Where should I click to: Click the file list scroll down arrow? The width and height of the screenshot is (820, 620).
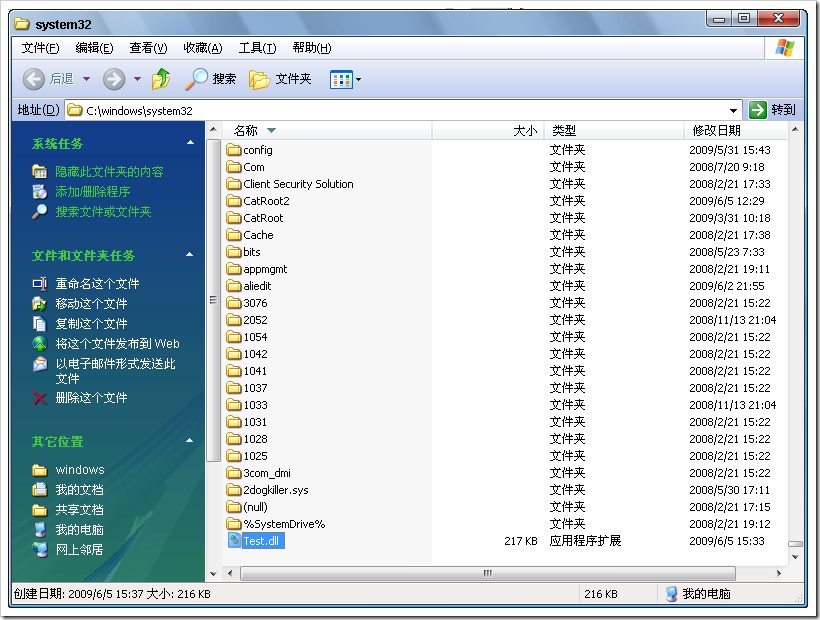pos(795,557)
